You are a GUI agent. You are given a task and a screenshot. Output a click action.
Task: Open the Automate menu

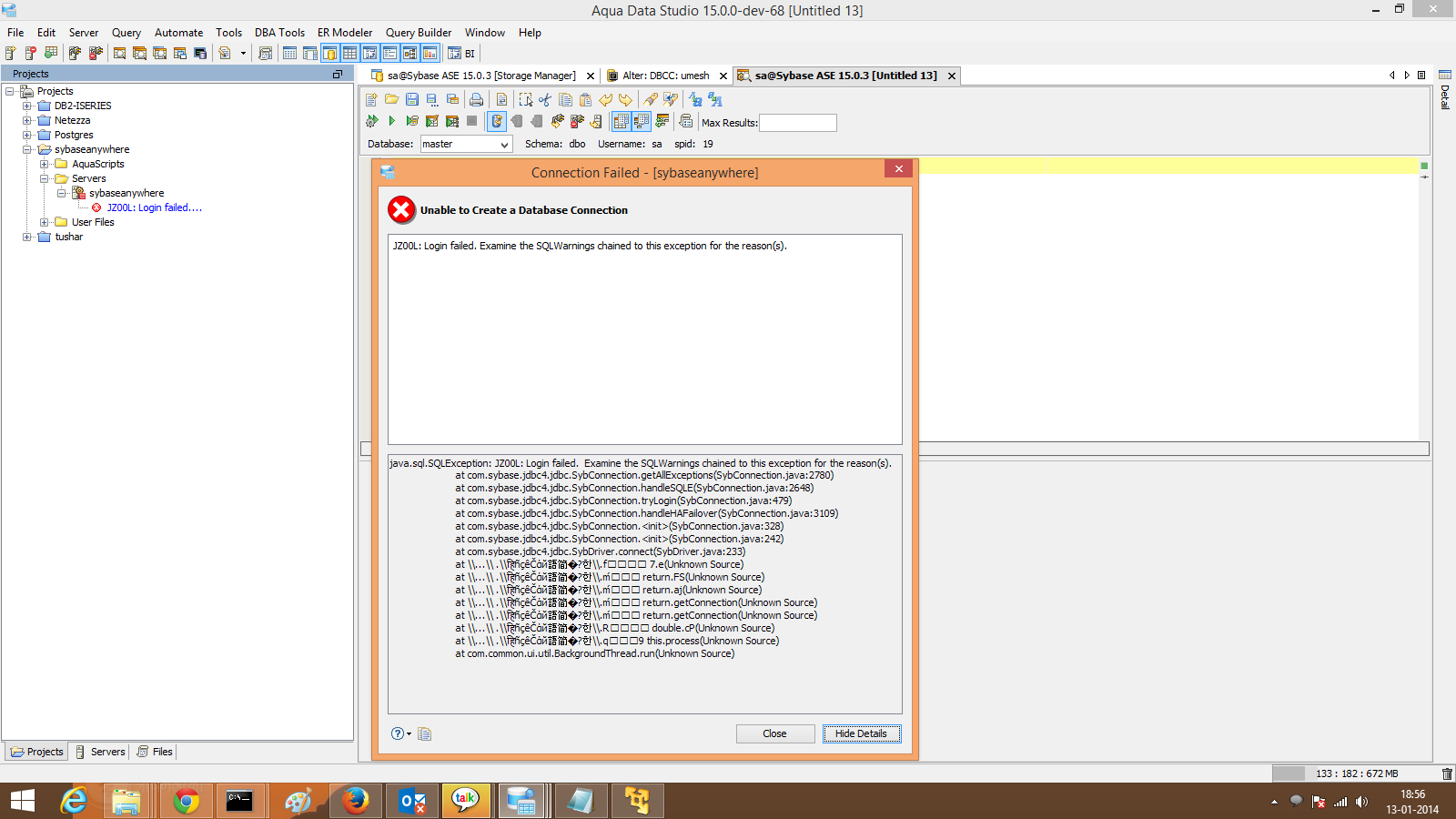tap(178, 33)
